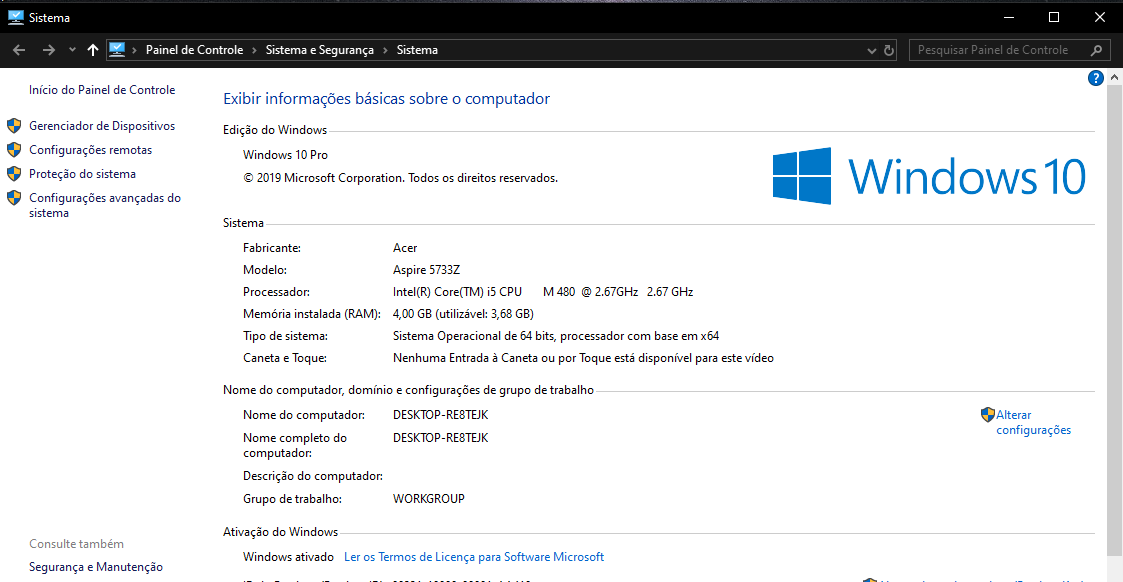This screenshot has height=582, width=1123.
Task: Open Início do Painel de Controle
Action: coord(102,89)
